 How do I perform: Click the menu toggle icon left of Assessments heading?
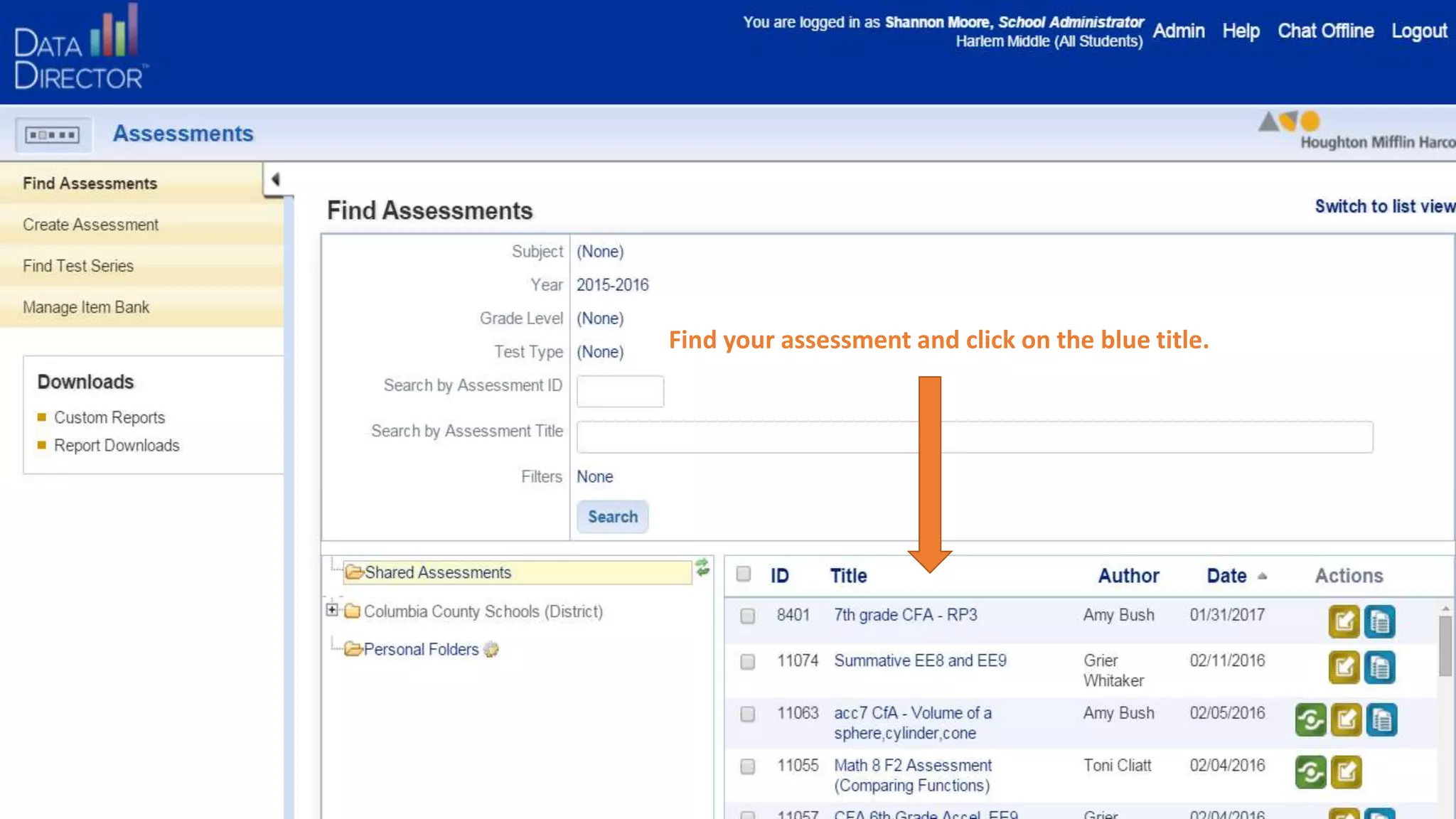click(x=53, y=134)
